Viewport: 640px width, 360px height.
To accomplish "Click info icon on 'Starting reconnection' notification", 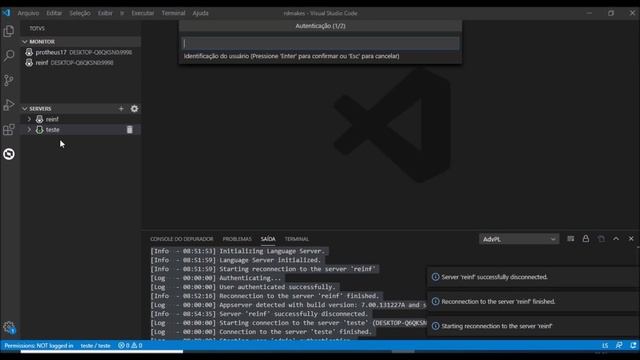I will coord(436,326).
